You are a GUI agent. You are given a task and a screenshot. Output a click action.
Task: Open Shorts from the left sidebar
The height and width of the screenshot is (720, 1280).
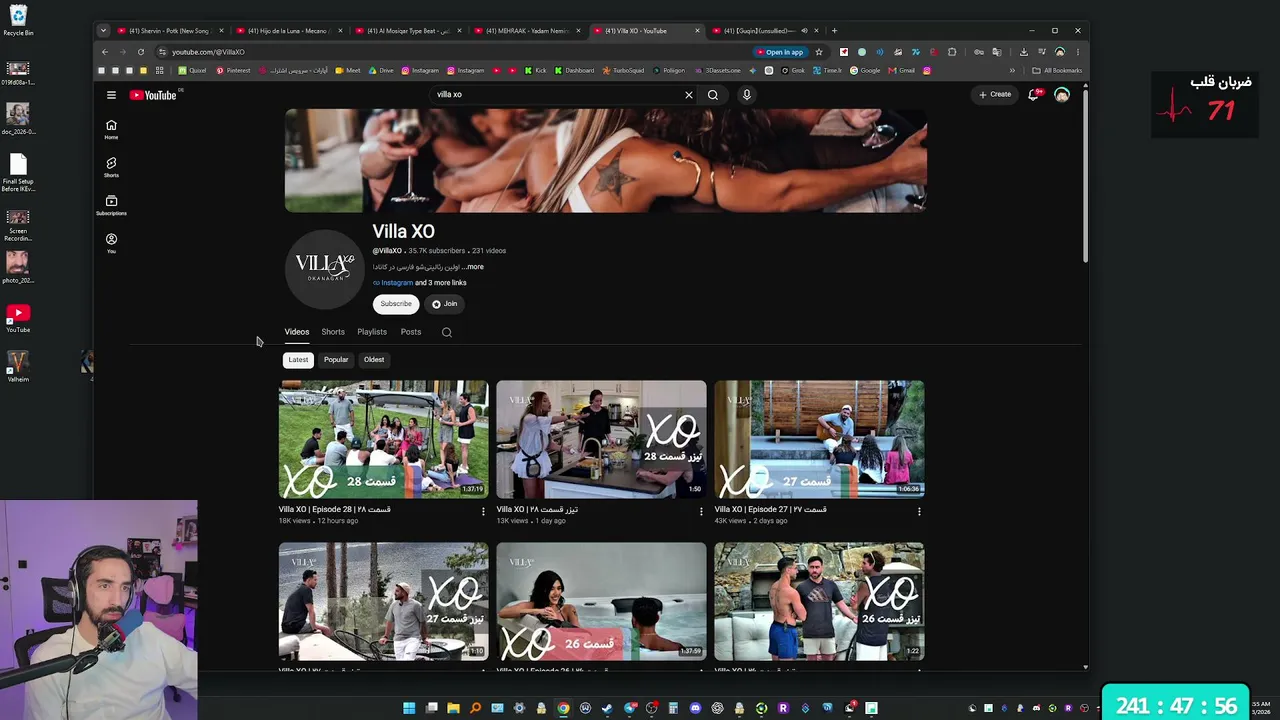[111, 167]
